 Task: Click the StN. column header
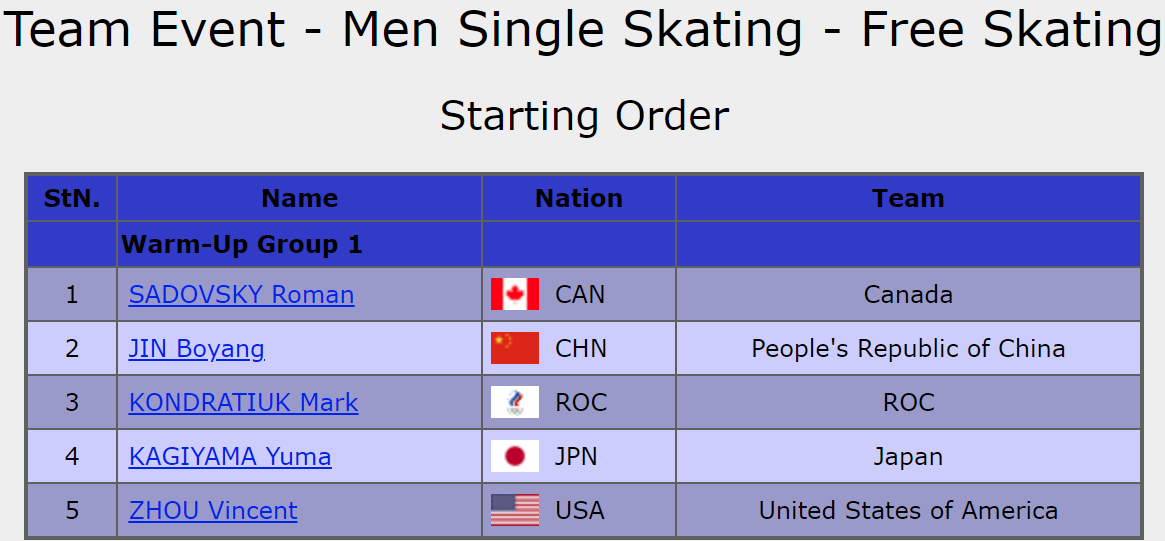click(x=72, y=199)
